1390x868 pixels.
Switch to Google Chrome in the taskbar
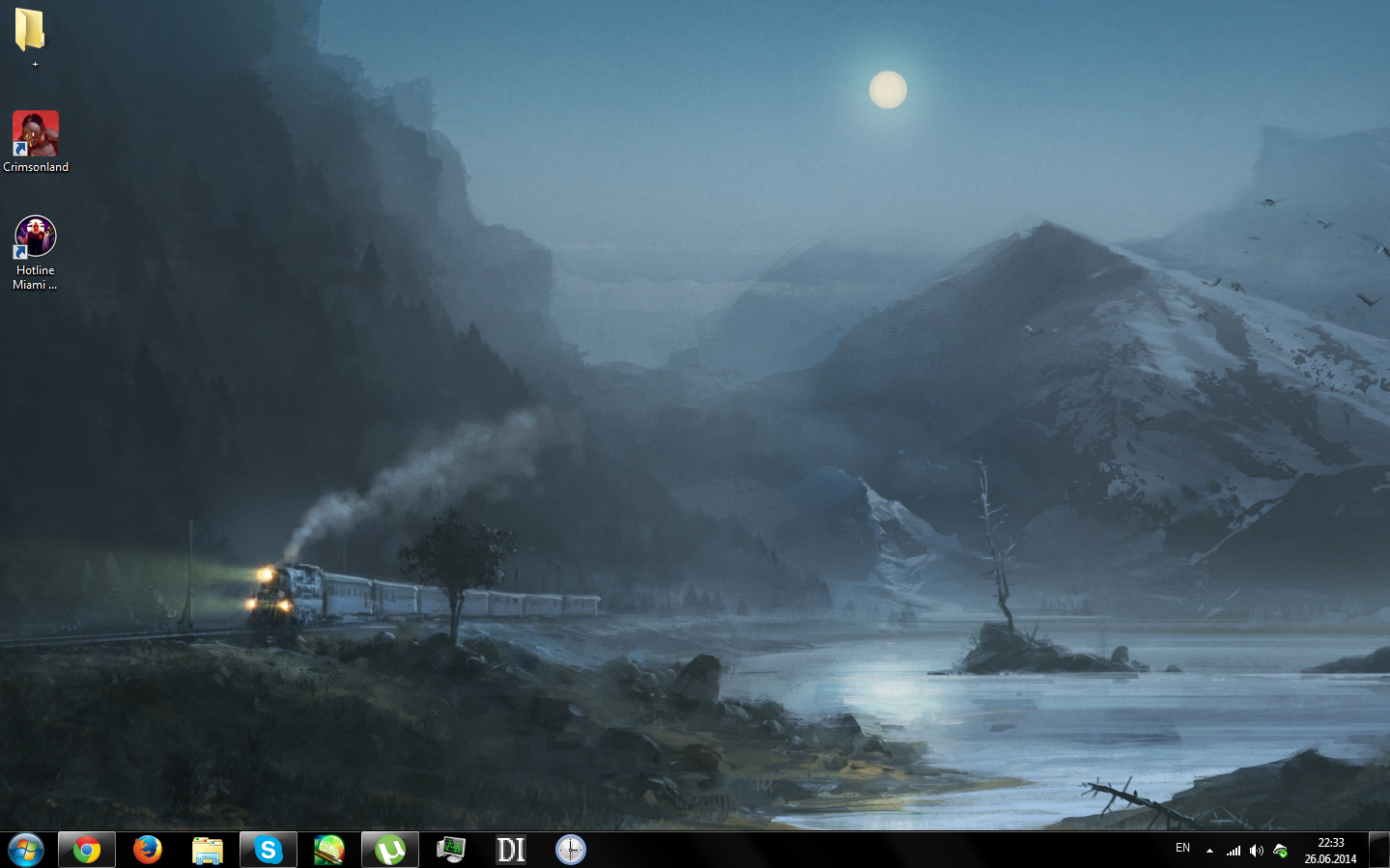point(87,850)
